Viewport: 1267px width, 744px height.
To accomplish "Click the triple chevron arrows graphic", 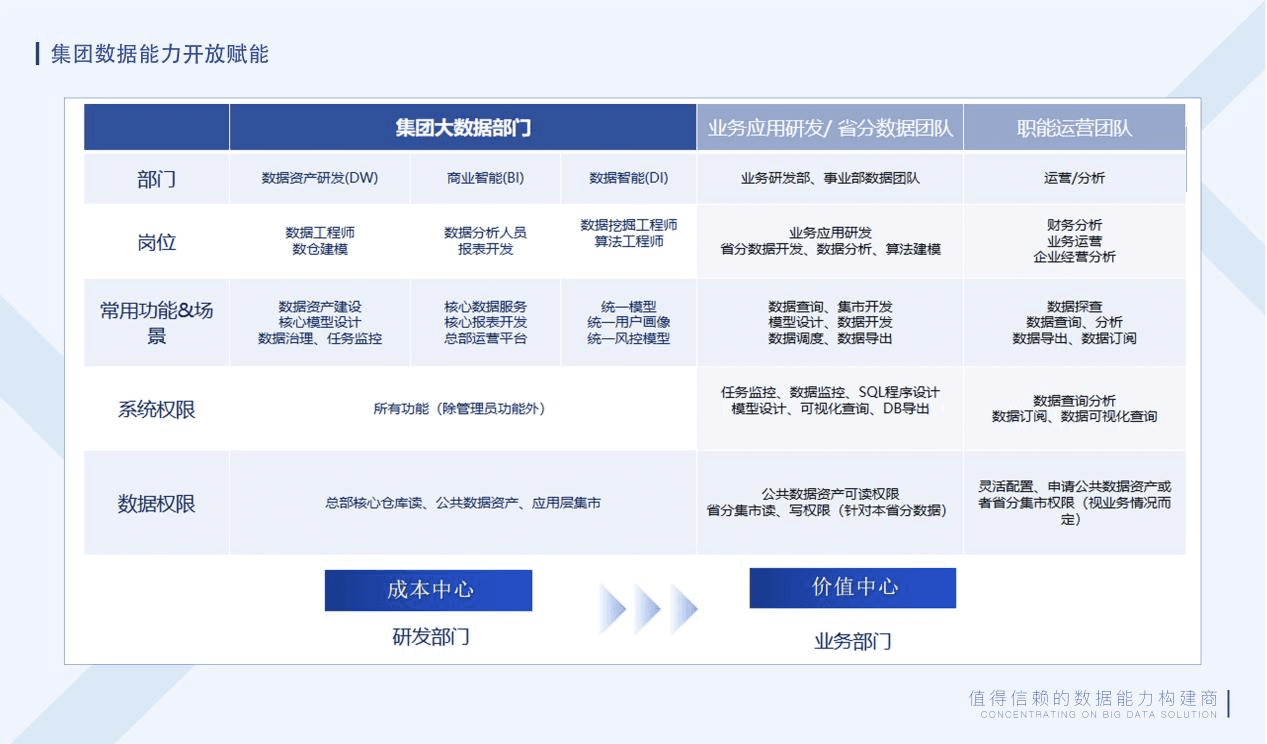I will coord(649,609).
